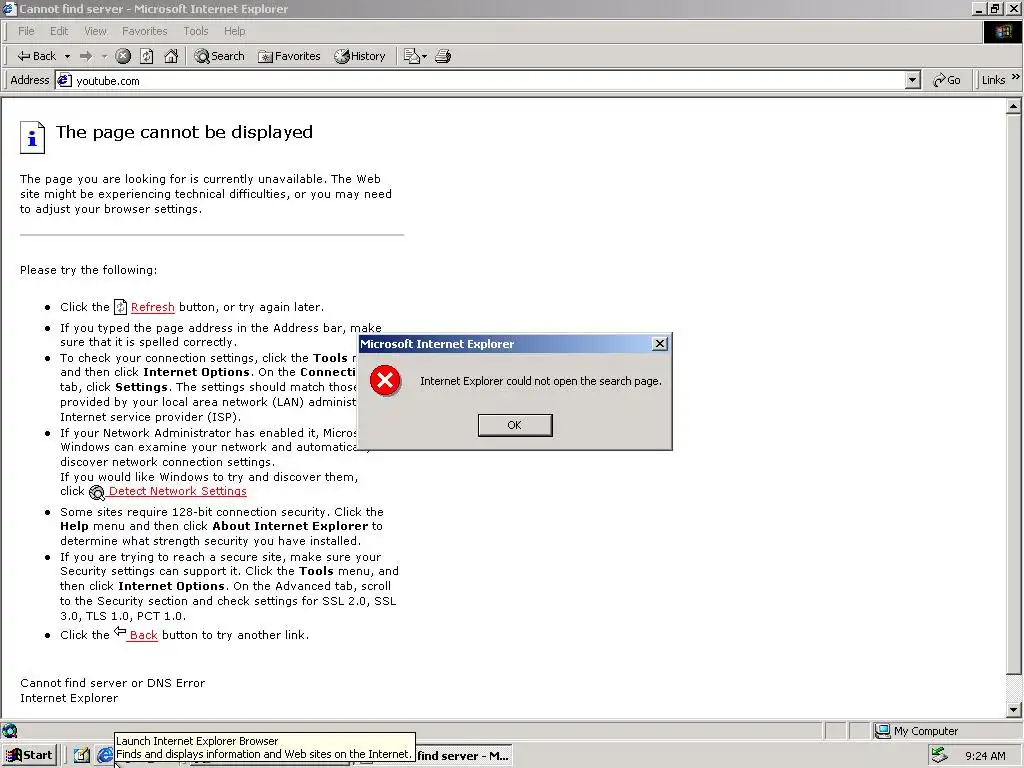
Task: Click the IE icon in the title bar
Action: click(x=9, y=9)
